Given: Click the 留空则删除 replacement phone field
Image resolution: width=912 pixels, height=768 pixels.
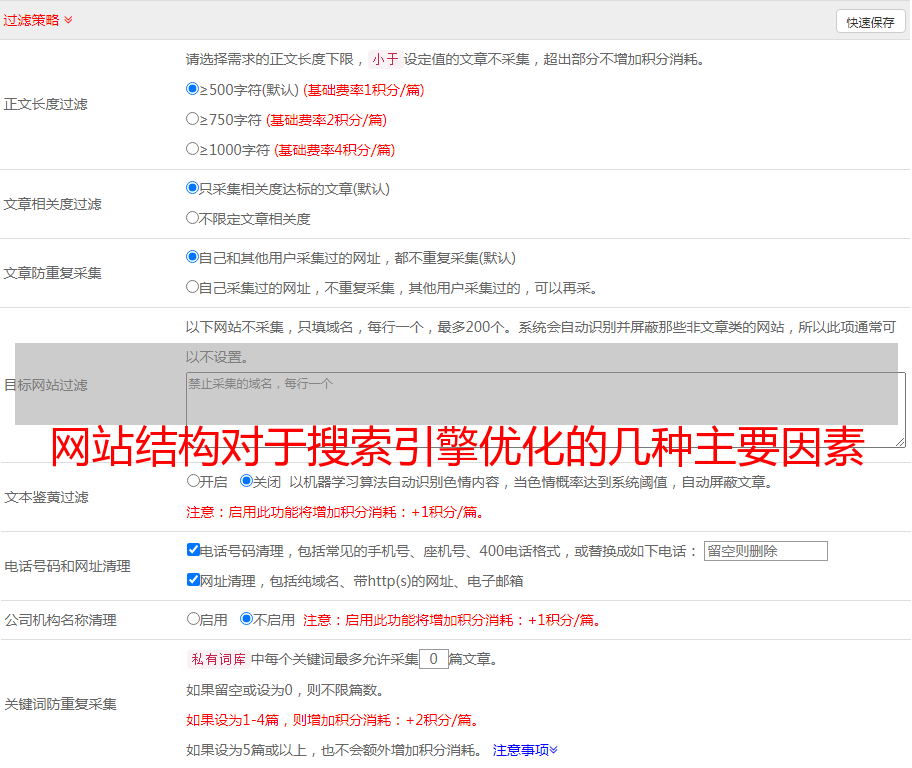Looking at the screenshot, I should tap(765, 551).
